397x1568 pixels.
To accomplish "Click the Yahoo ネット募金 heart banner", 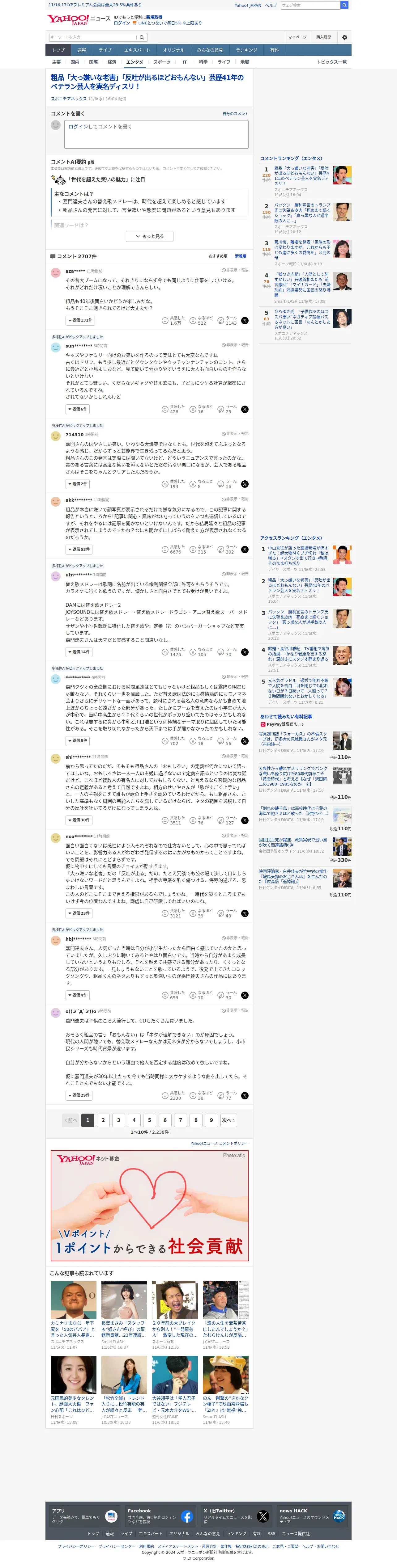I will (x=150, y=1205).
